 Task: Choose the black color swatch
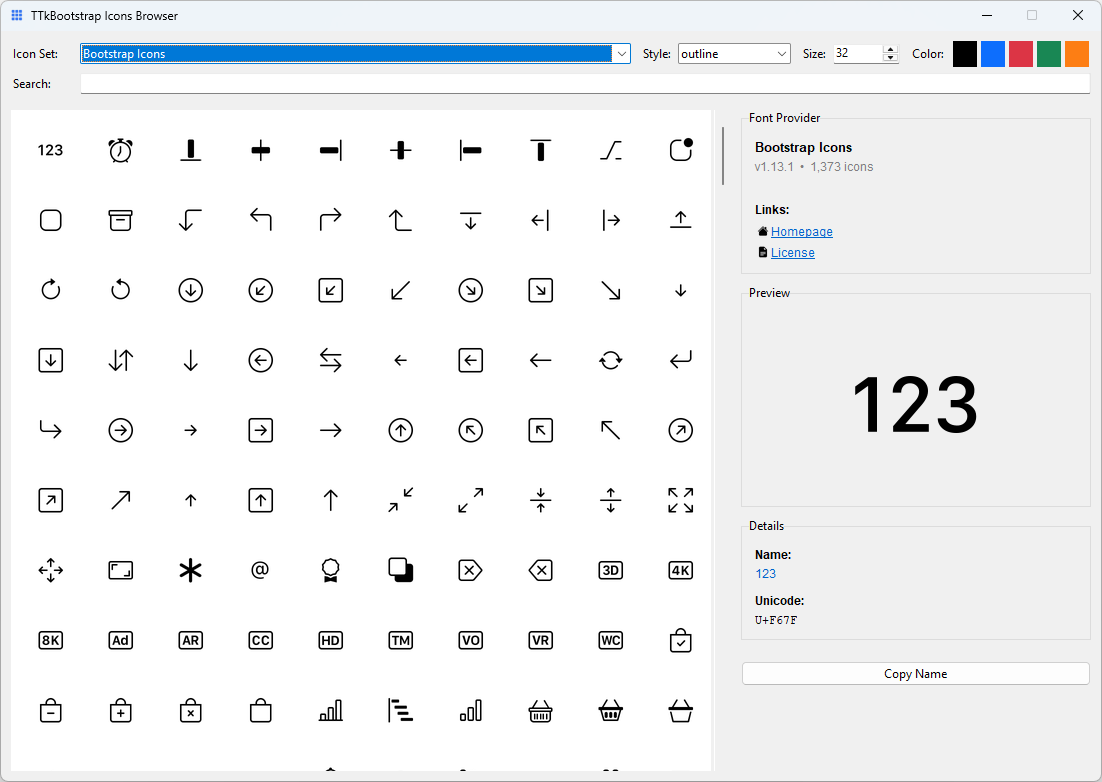click(964, 54)
